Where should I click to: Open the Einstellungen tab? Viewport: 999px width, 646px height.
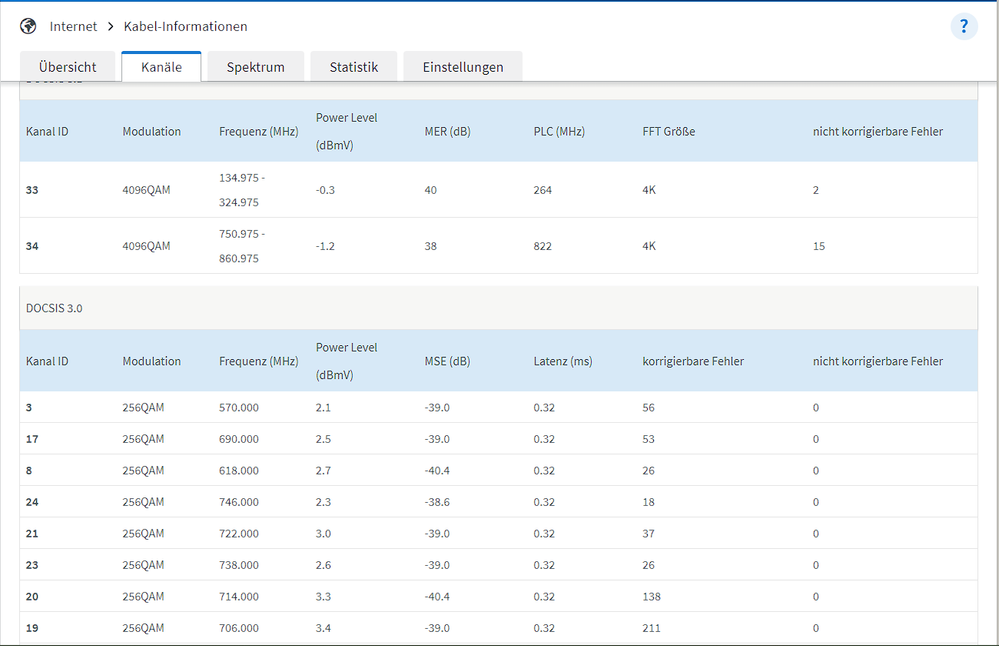pos(462,67)
